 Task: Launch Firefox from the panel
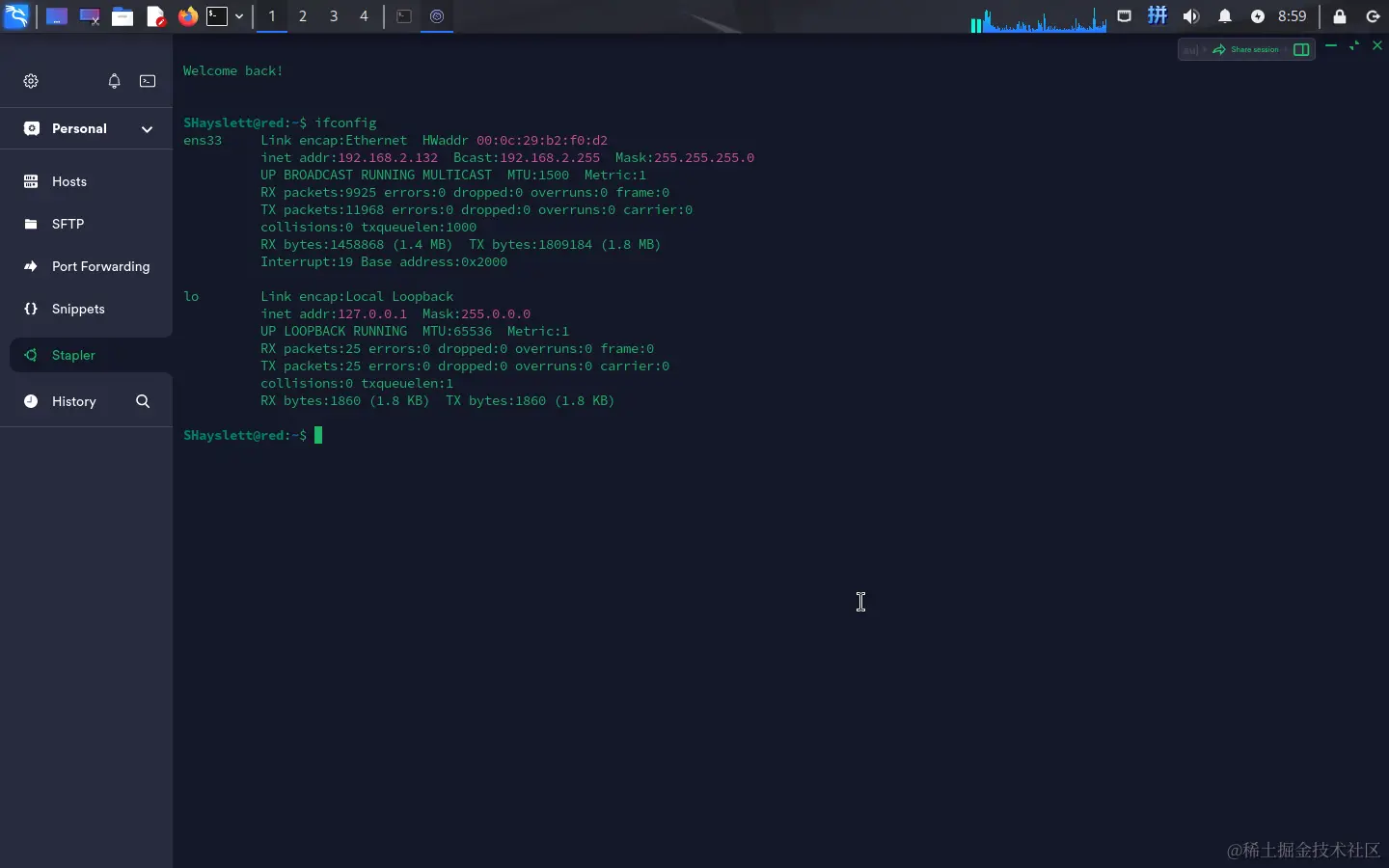coord(188,16)
